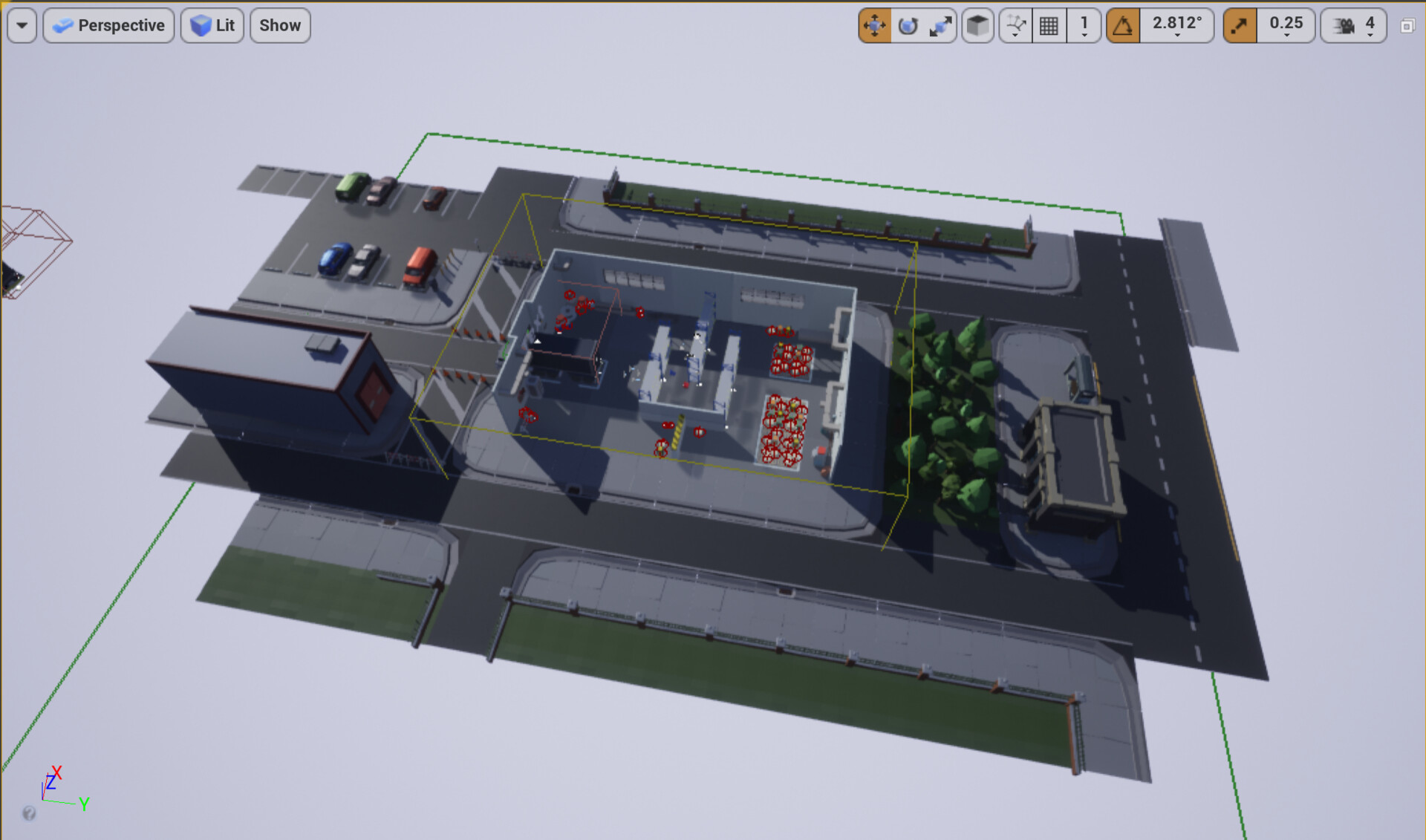Toggle grid snapping

click(x=1049, y=25)
